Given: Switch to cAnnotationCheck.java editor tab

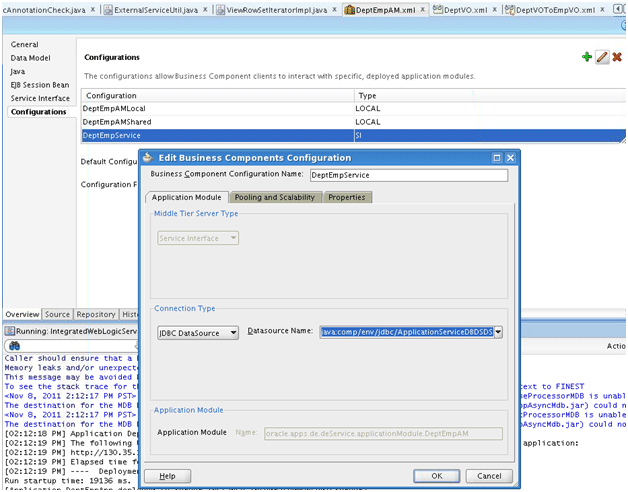Looking at the screenshot, I should pos(44,10).
